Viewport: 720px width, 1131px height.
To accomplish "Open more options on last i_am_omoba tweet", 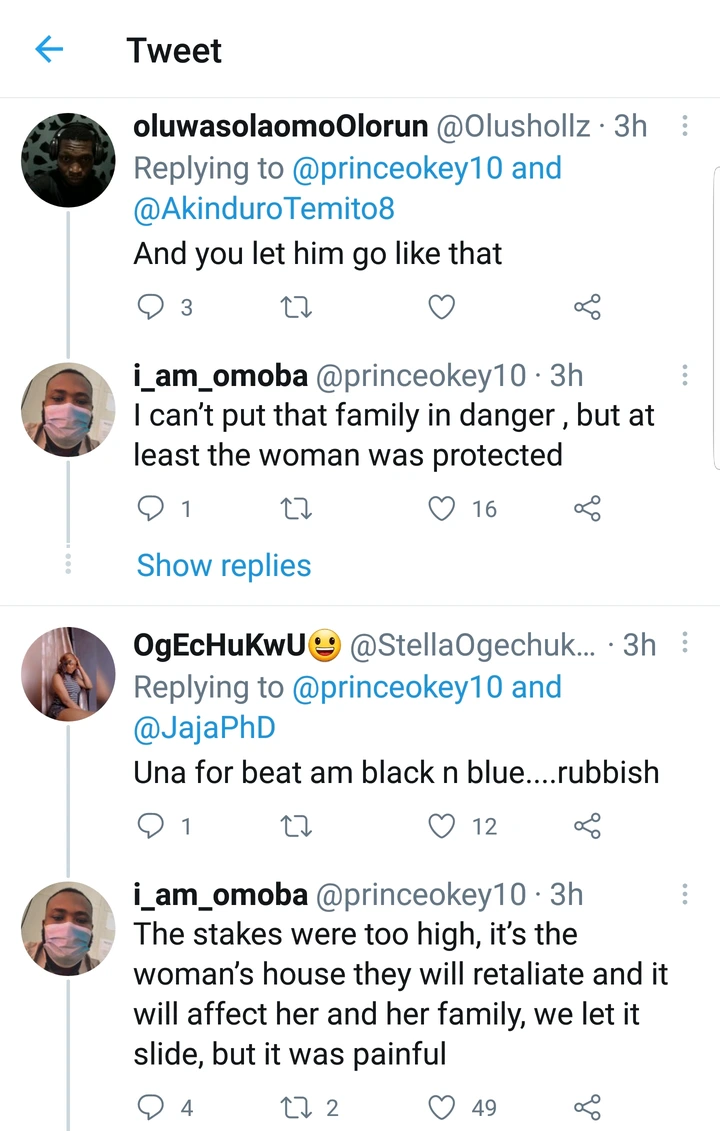I will (685, 894).
